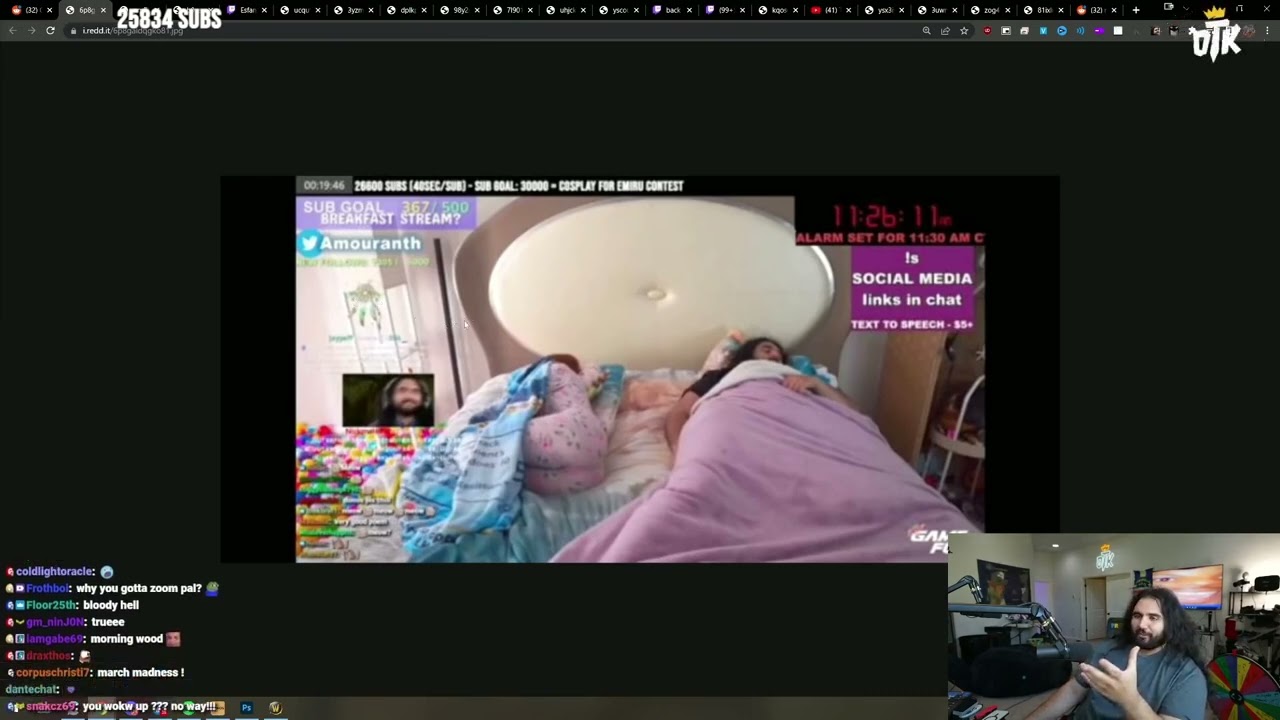Close the 'Esfan' tab
Screen dimensions: 1280x720
[x=264, y=10]
